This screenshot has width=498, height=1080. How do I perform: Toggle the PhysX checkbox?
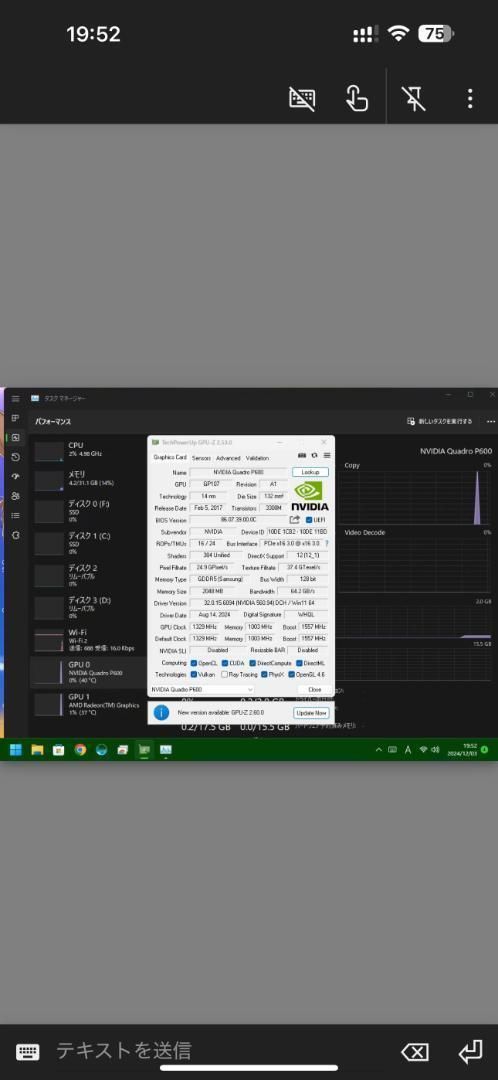pyautogui.click(x=264, y=674)
